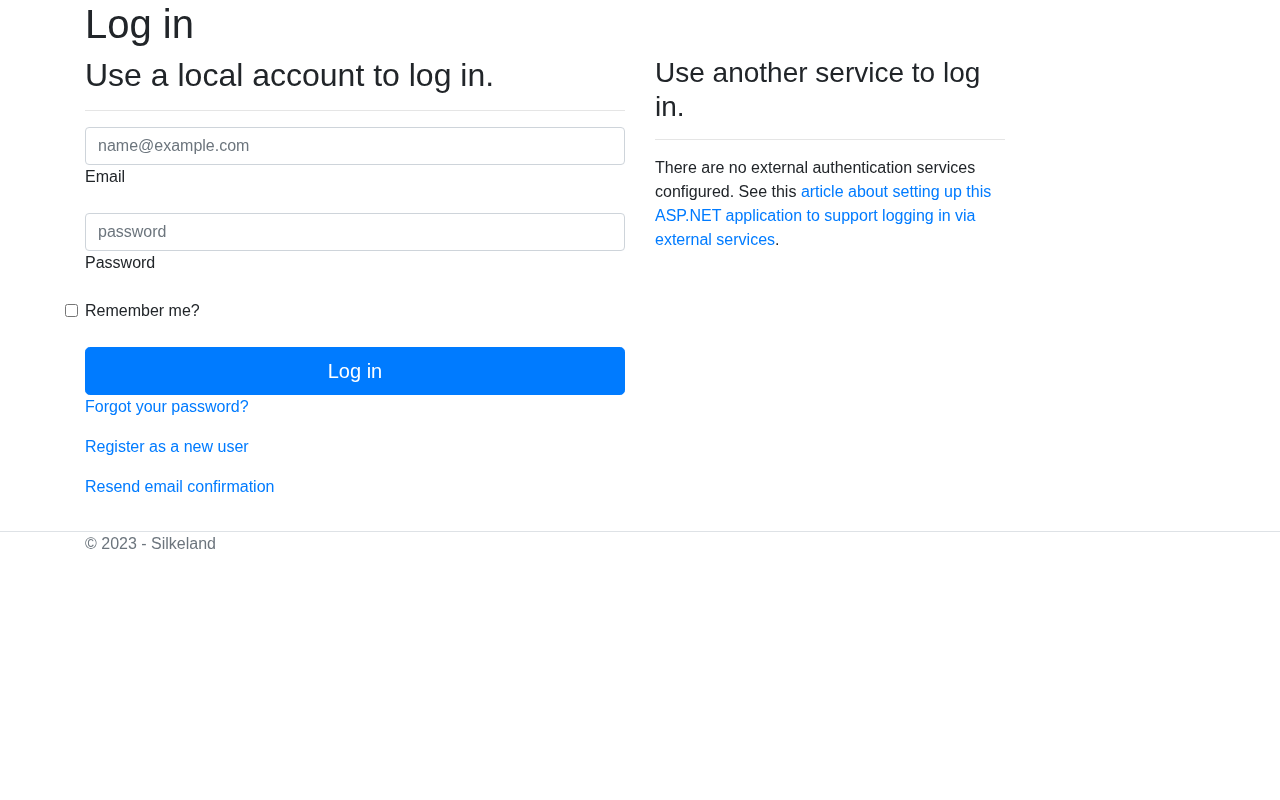Image resolution: width=1280 pixels, height=800 pixels.
Task: Click the word Silkeland in the footer
Action: 183,544
